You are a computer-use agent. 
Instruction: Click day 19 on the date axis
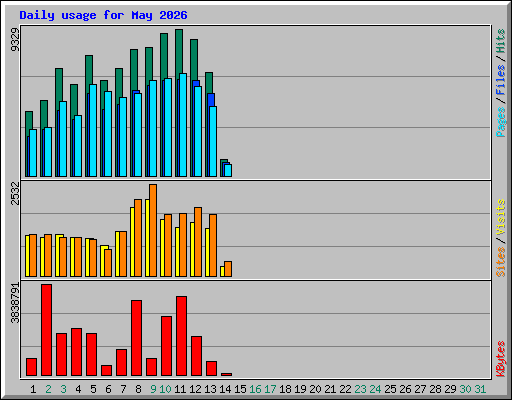point(300,389)
